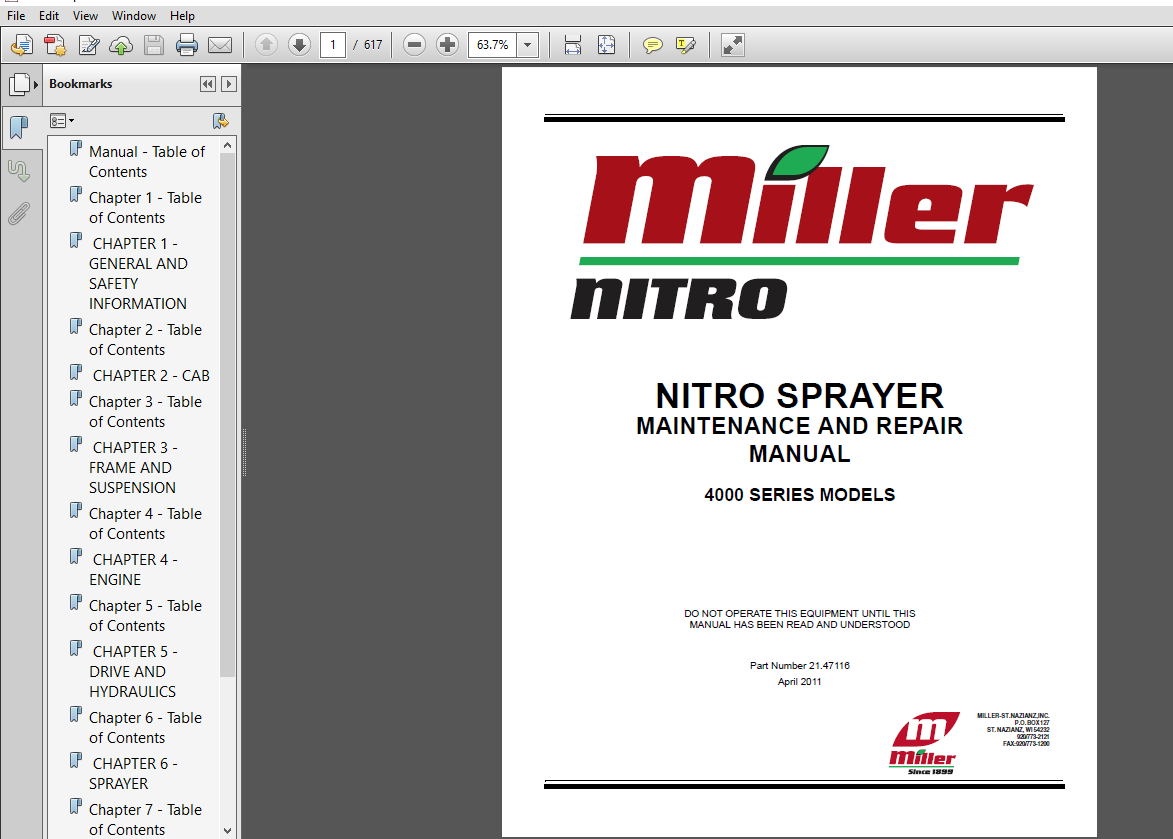Open the Page Thumbnails panel icon
1173x839 pixels.
(x=19, y=84)
